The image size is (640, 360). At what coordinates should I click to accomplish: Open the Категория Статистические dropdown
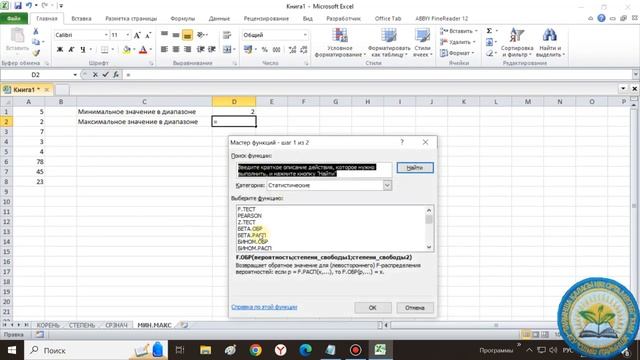point(387,185)
